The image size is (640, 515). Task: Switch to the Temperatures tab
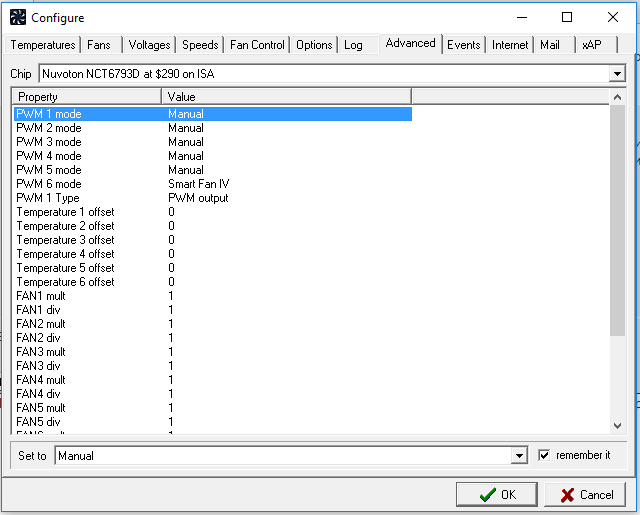tap(43, 45)
